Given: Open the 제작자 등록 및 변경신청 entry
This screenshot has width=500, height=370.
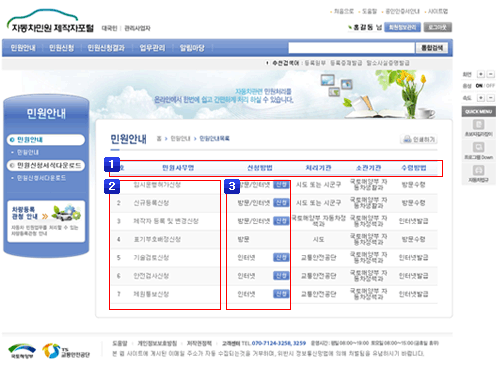Looking at the screenshot, I should click(166, 221).
